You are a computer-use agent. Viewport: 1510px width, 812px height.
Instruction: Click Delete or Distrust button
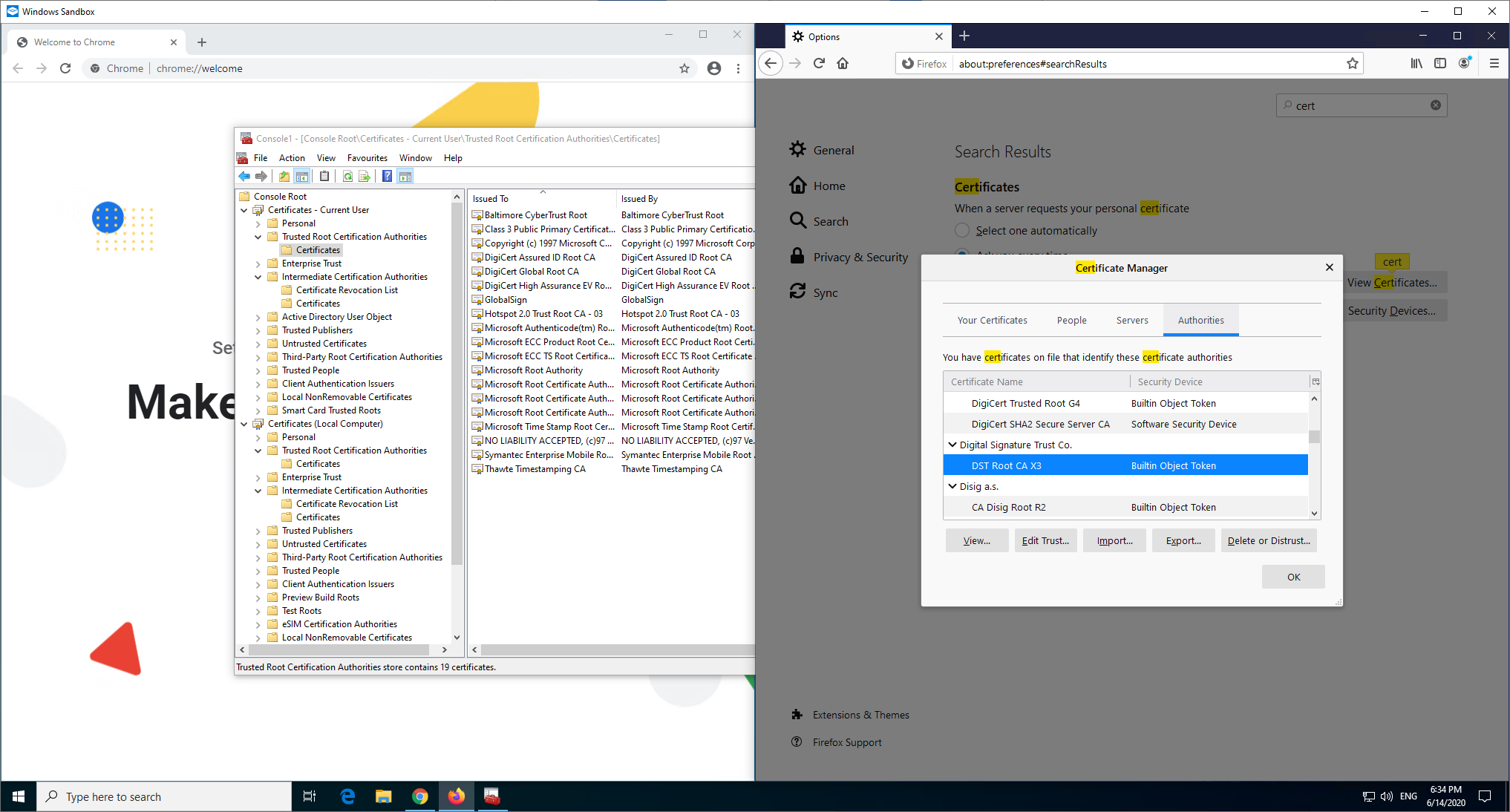[x=1268, y=541]
